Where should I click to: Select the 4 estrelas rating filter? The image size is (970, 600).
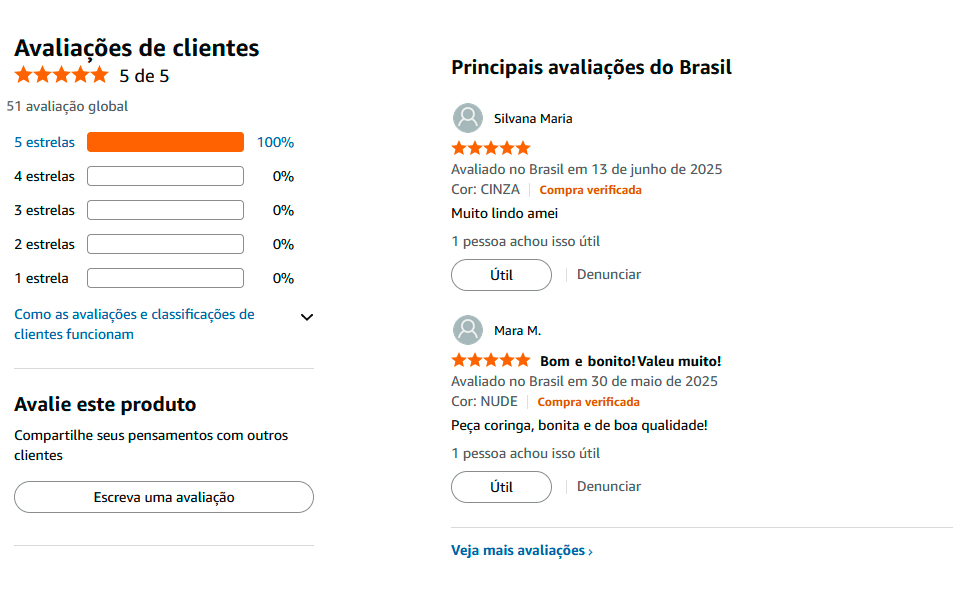click(44, 176)
